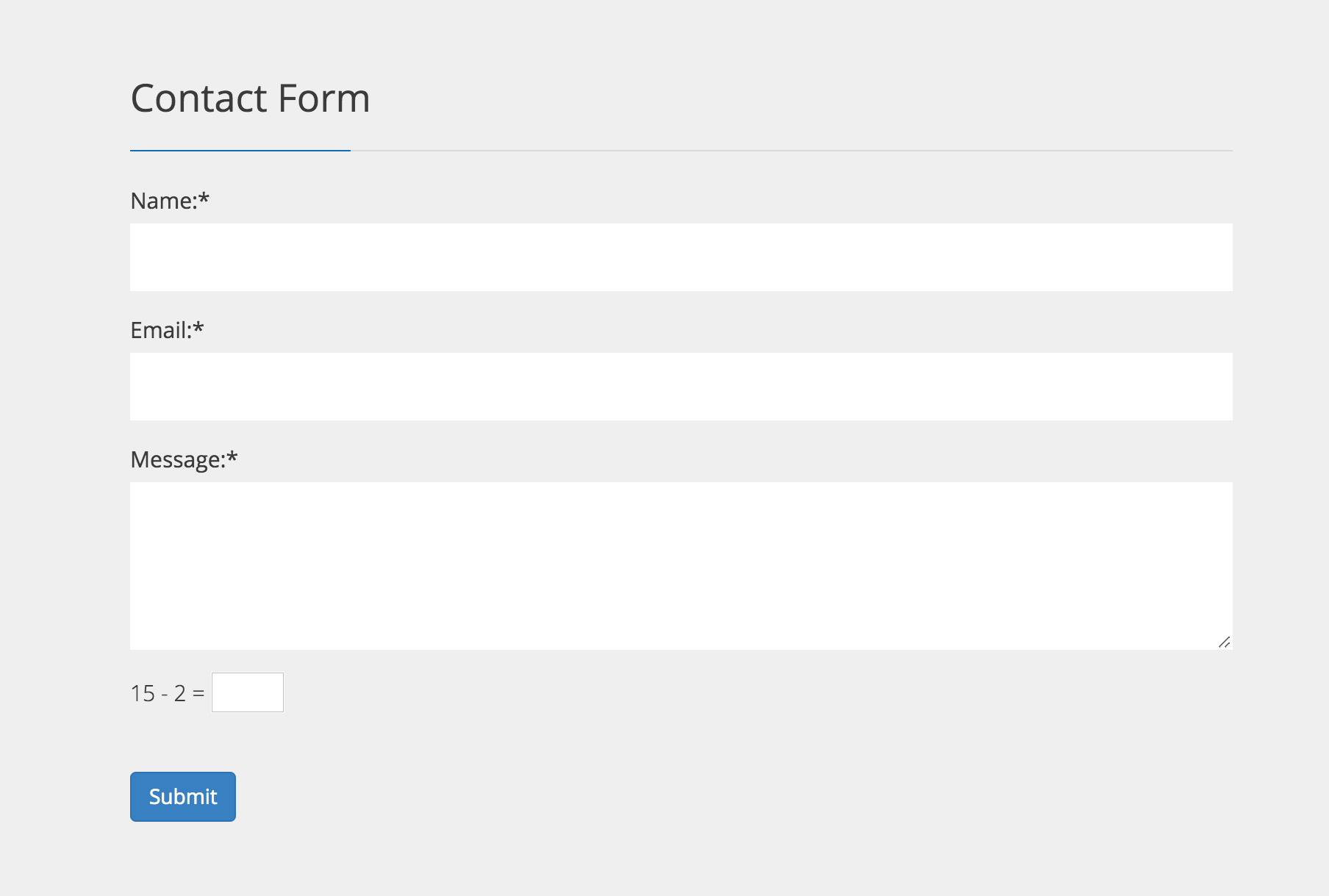Click the "Contact Form" page heading
Screen dimensions: 1329x896
pyautogui.click(x=250, y=98)
